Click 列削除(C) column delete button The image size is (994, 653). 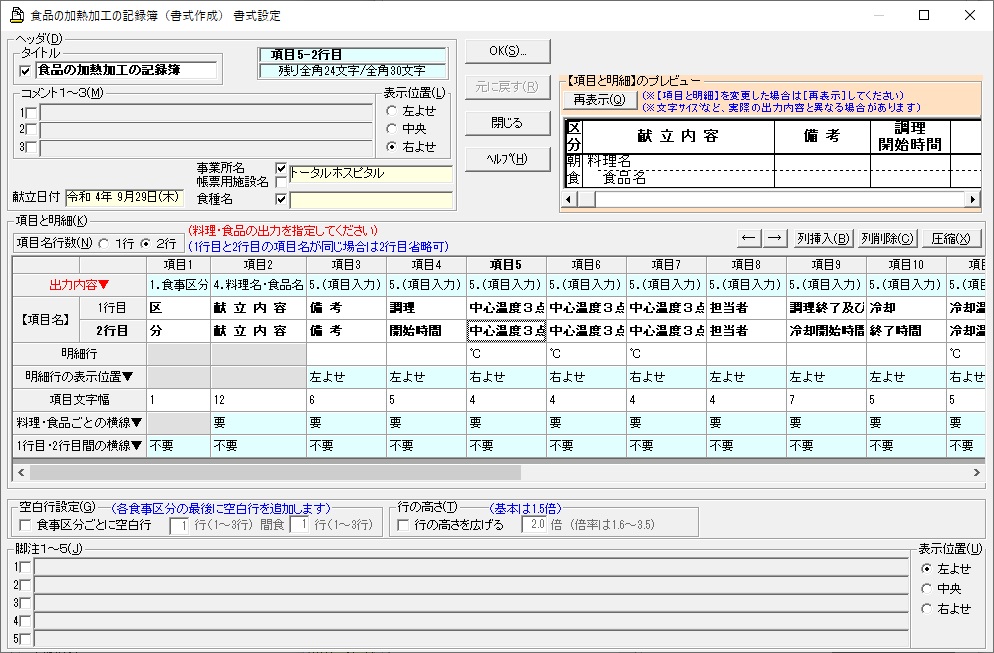point(887,238)
